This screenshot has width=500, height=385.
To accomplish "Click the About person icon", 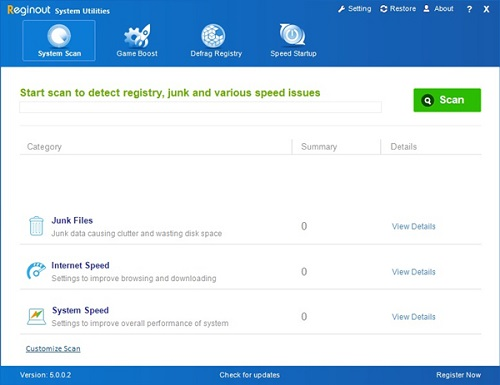I will (426, 9).
